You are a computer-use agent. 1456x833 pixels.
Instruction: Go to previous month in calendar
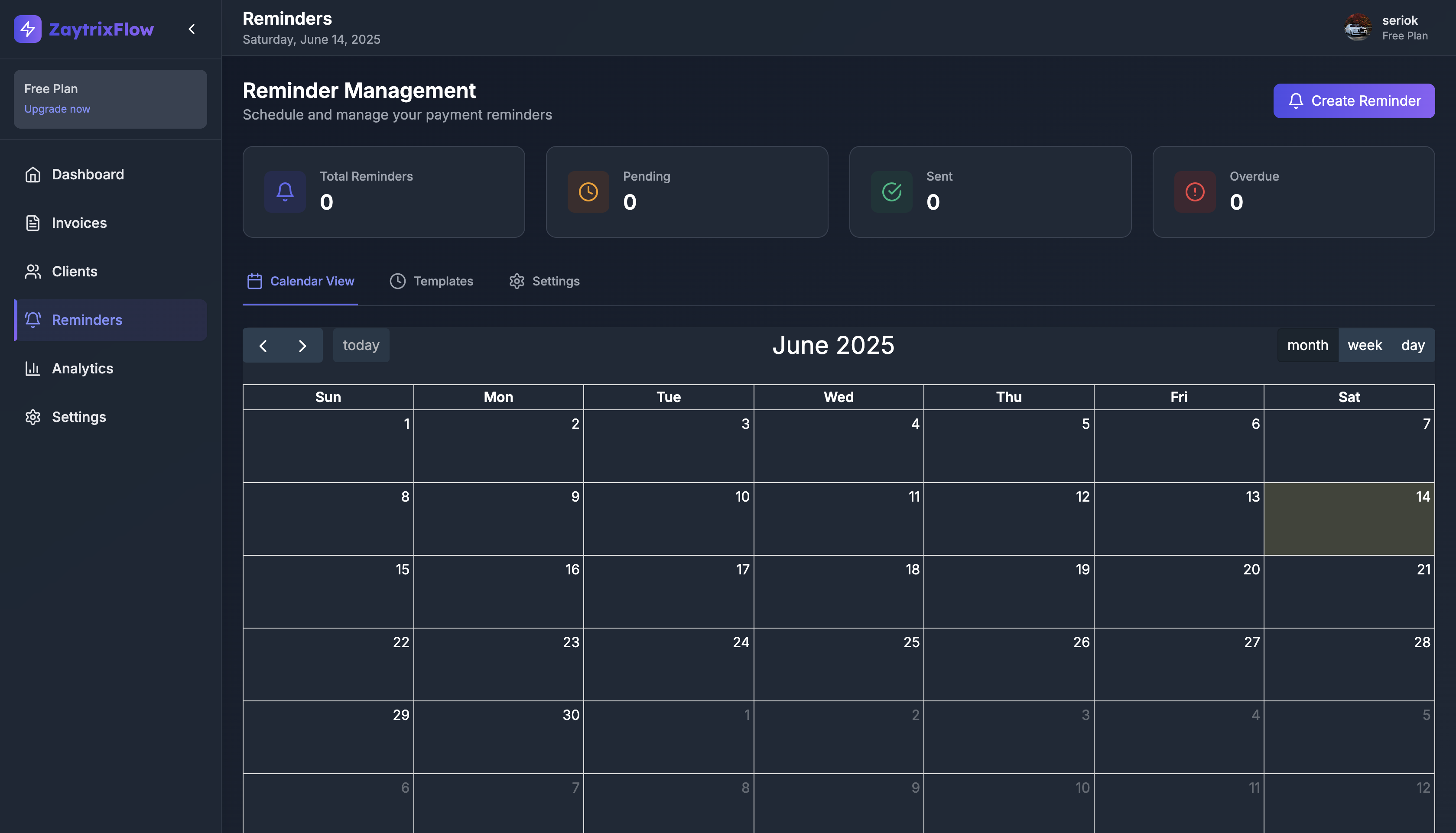263,346
